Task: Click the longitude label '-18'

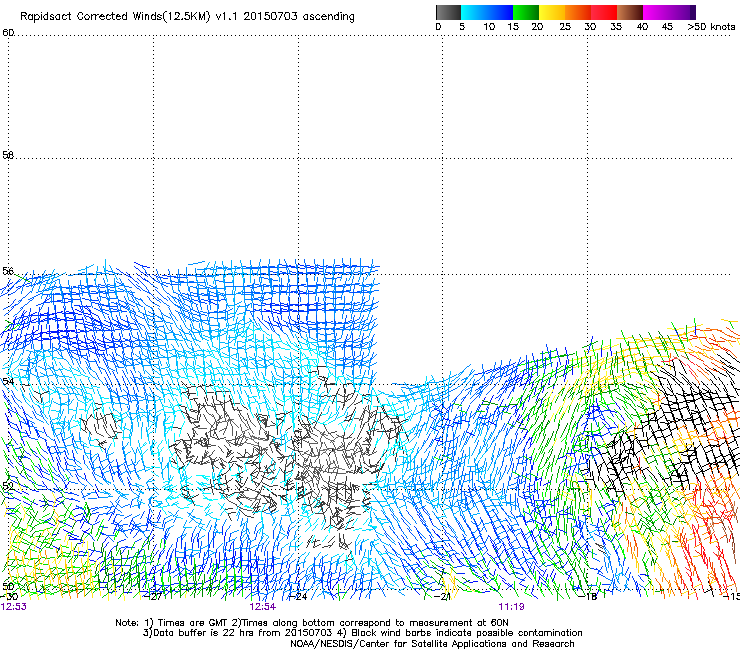Action: (590, 597)
